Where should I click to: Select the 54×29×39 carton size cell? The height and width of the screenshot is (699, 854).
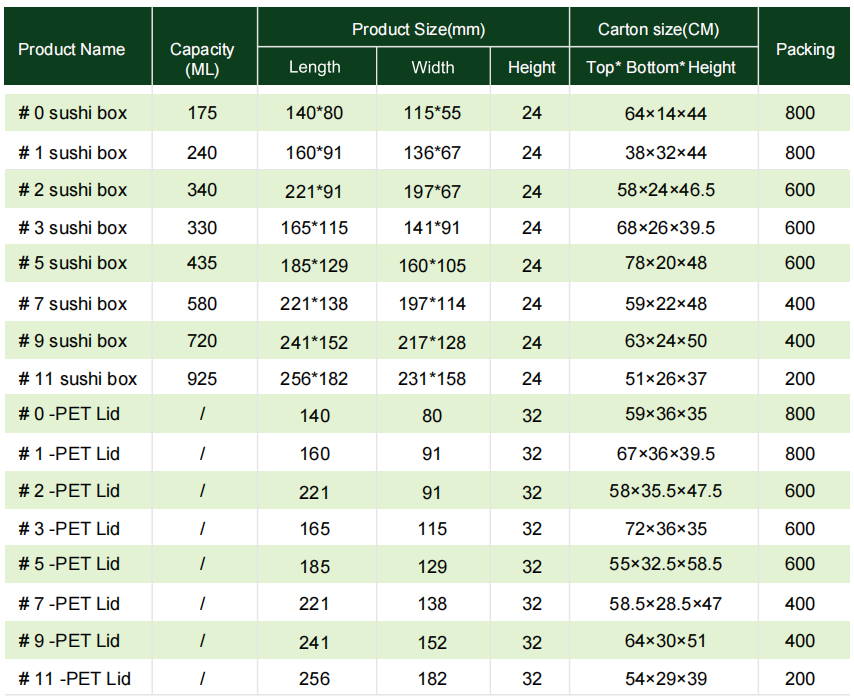[x=665, y=679]
